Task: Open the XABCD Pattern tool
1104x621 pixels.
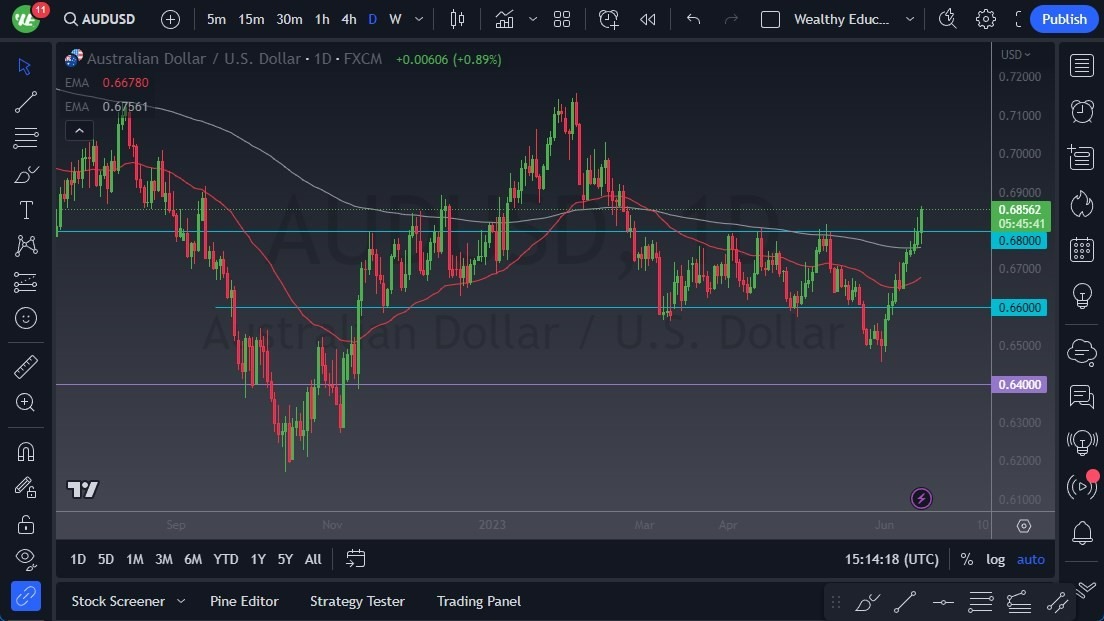Action: tap(25, 246)
